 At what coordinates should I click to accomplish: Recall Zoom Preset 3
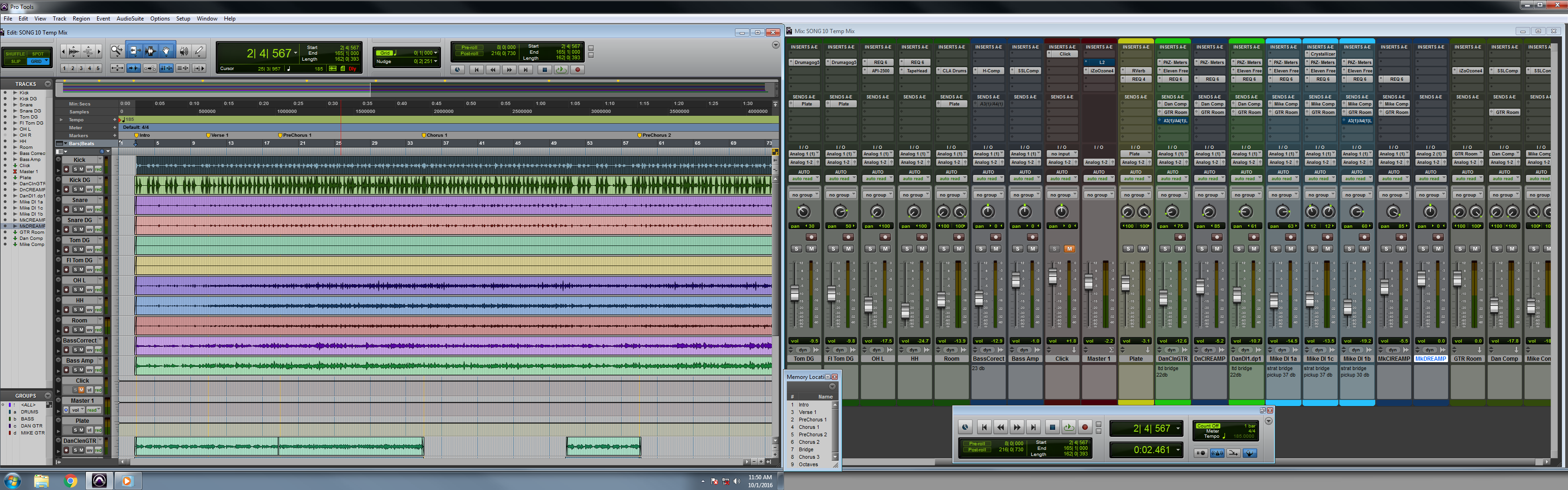pos(81,68)
